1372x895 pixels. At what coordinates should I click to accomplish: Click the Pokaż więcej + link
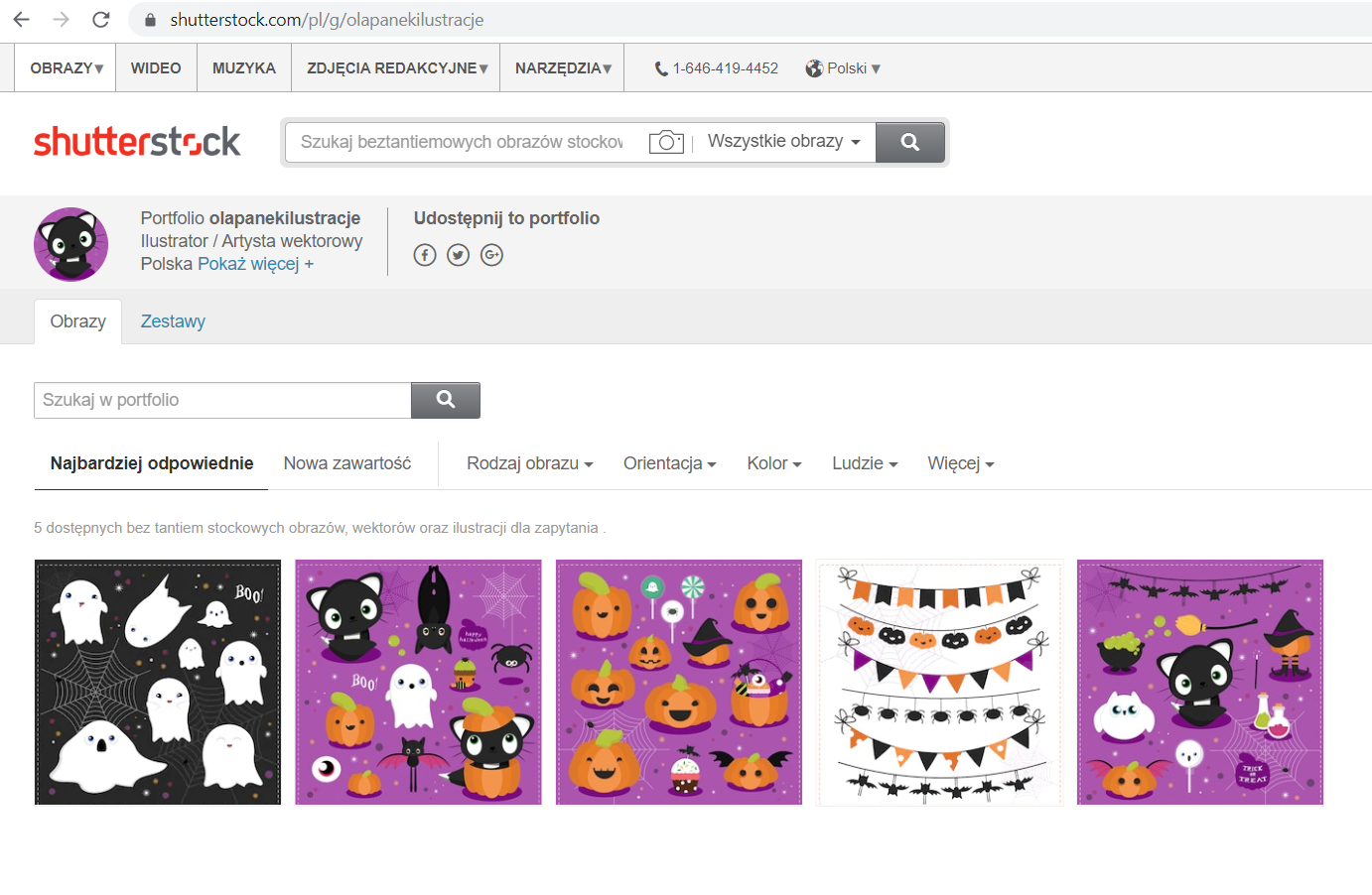[255, 264]
